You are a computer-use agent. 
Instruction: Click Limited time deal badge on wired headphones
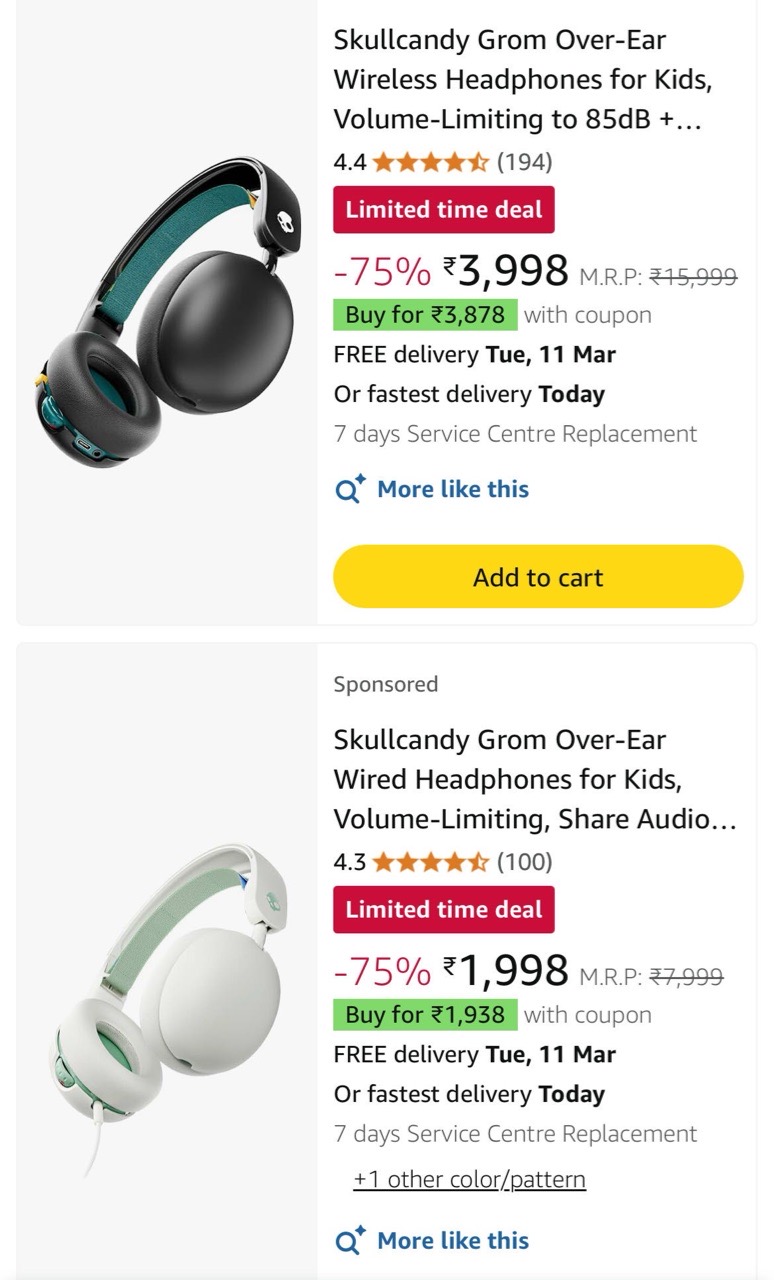tap(444, 910)
